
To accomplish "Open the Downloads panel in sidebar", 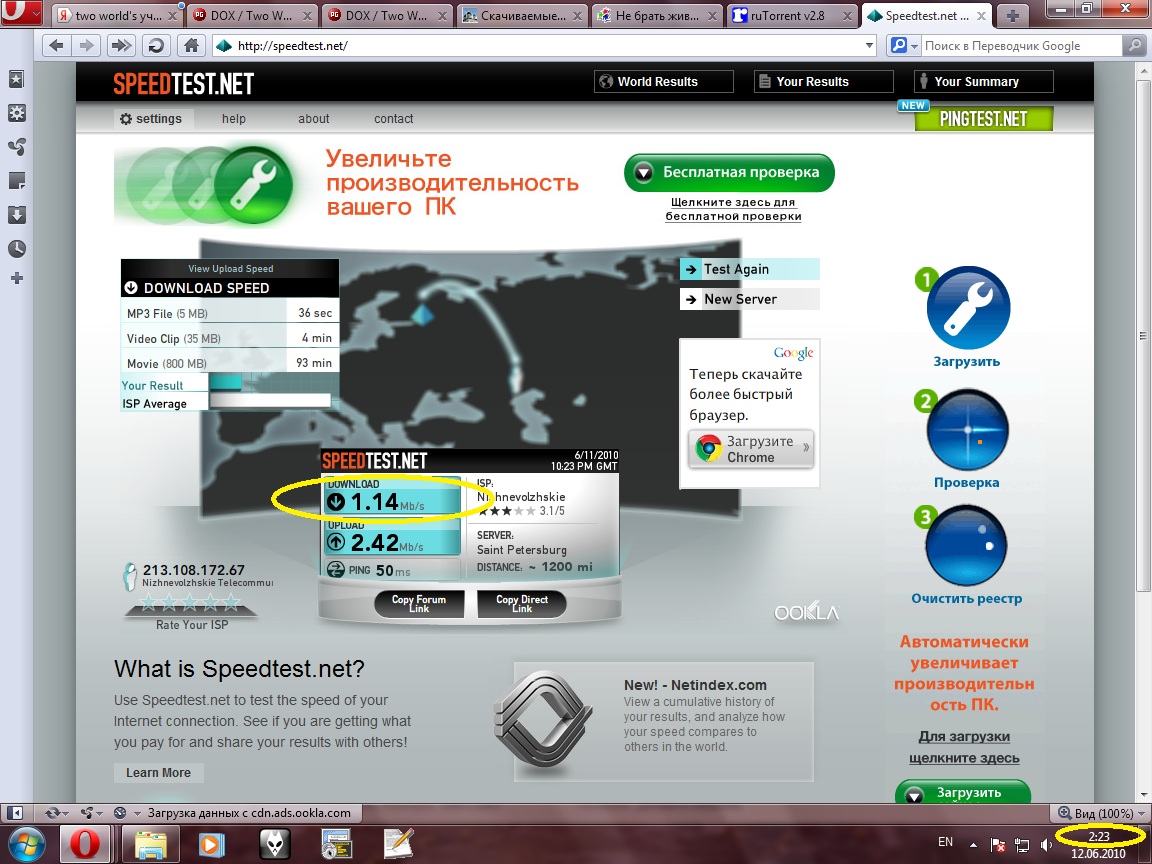I will (16, 215).
